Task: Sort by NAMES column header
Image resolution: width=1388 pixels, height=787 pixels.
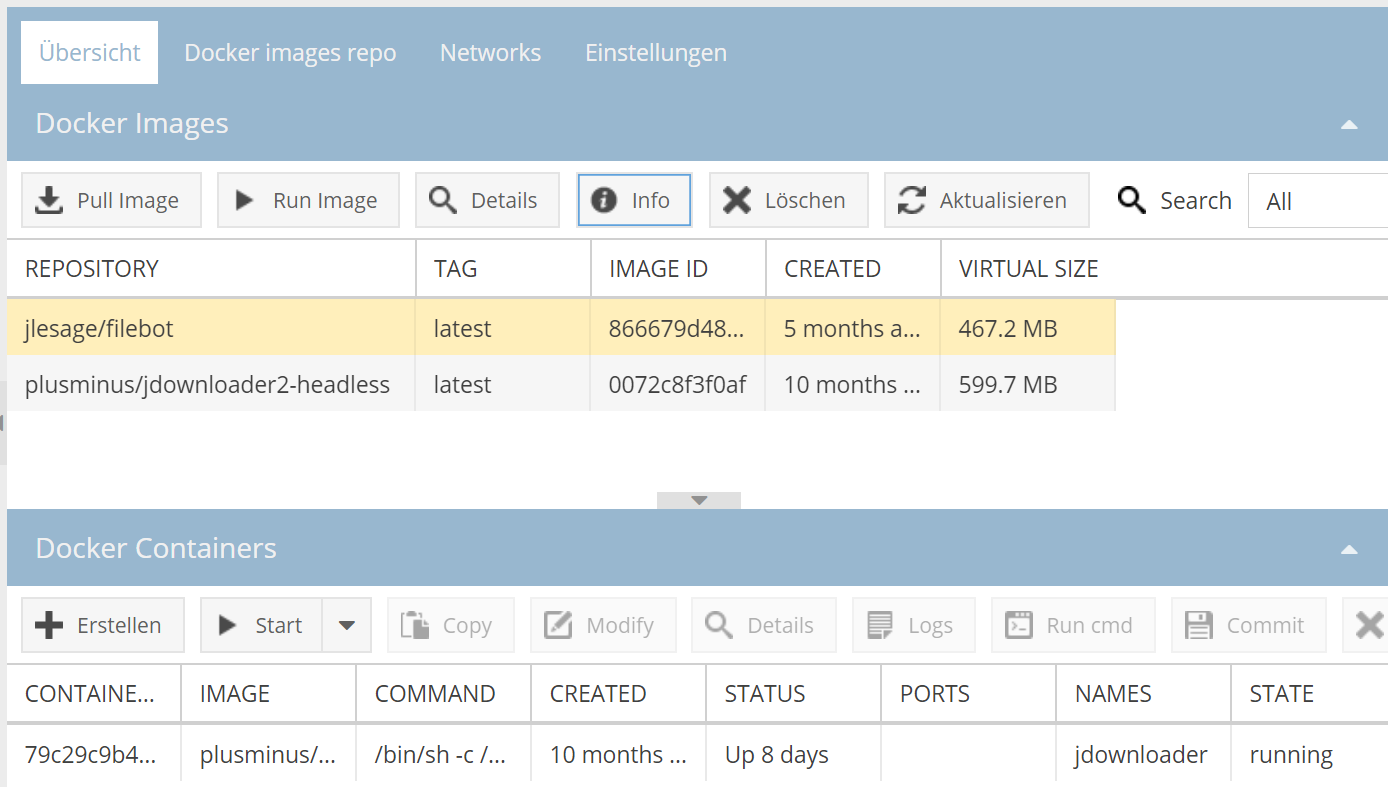Action: tap(1143, 693)
